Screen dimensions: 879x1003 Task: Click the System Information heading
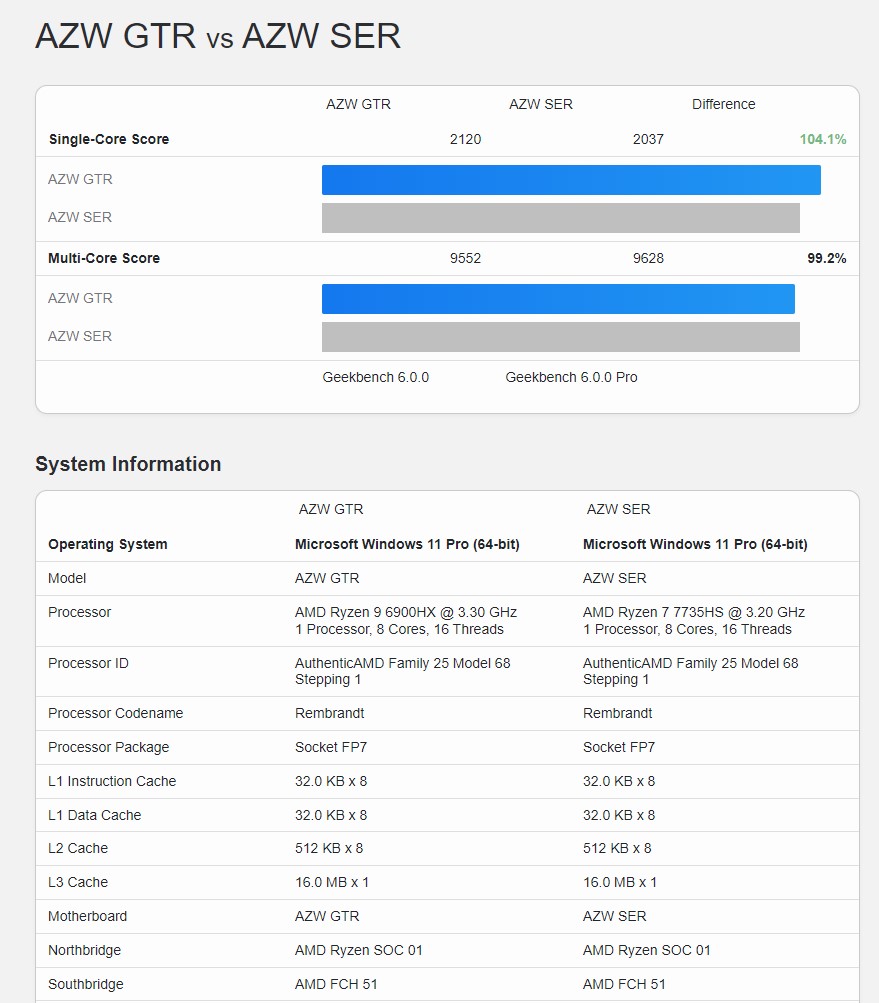[128, 464]
